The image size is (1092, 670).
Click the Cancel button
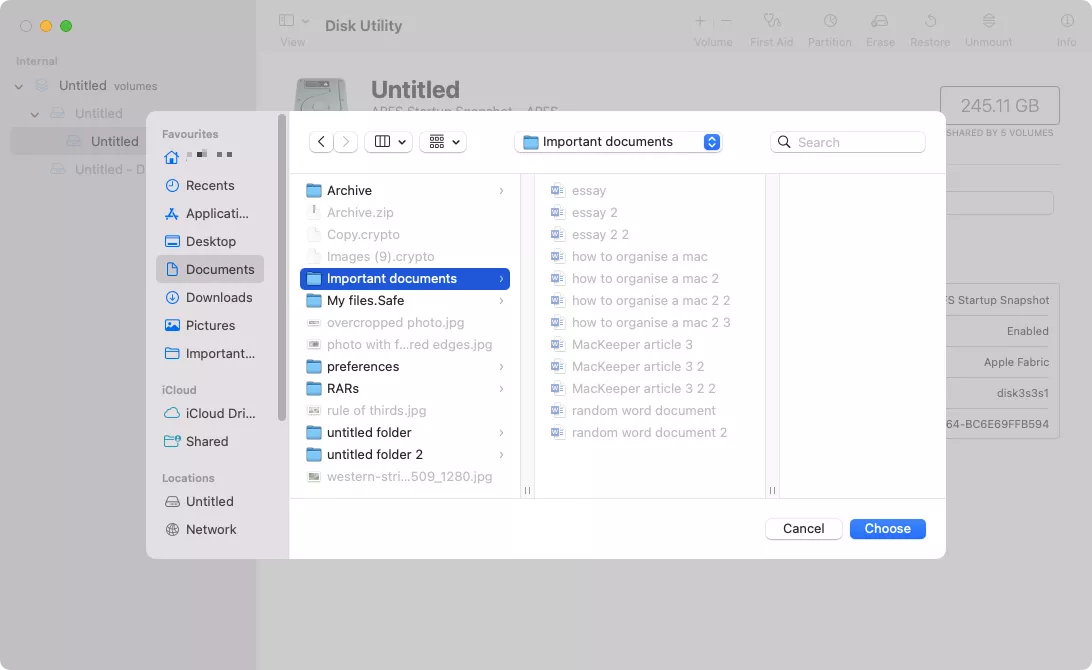tap(803, 528)
